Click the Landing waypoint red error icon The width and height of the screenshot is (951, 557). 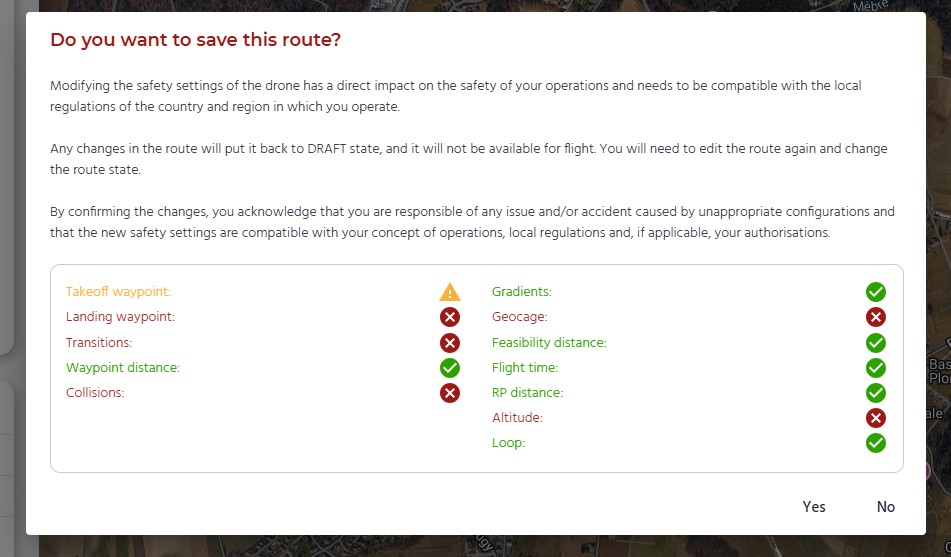pyautogui.click(x=449, y=317)
